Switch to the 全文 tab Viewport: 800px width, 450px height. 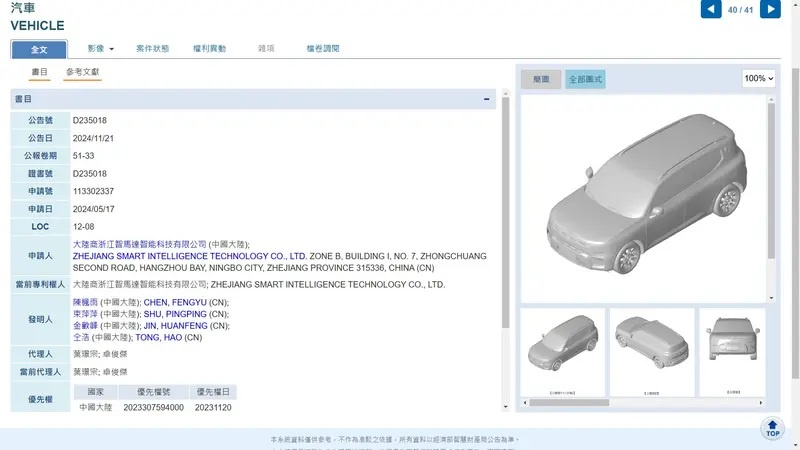[39, 49]
